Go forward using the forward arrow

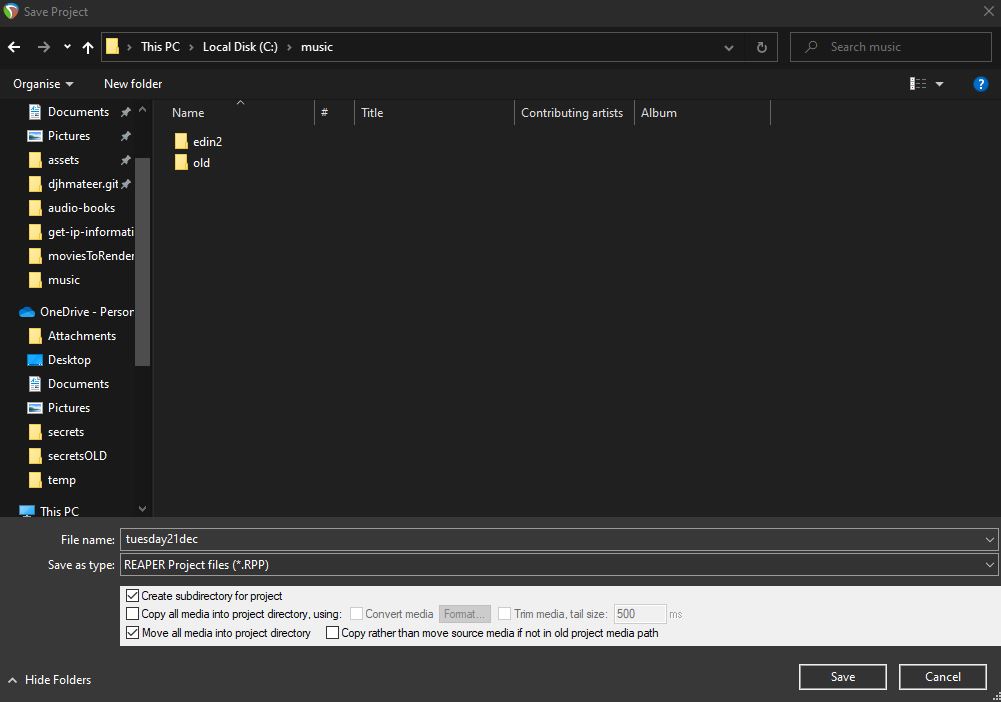pos(43,47)
